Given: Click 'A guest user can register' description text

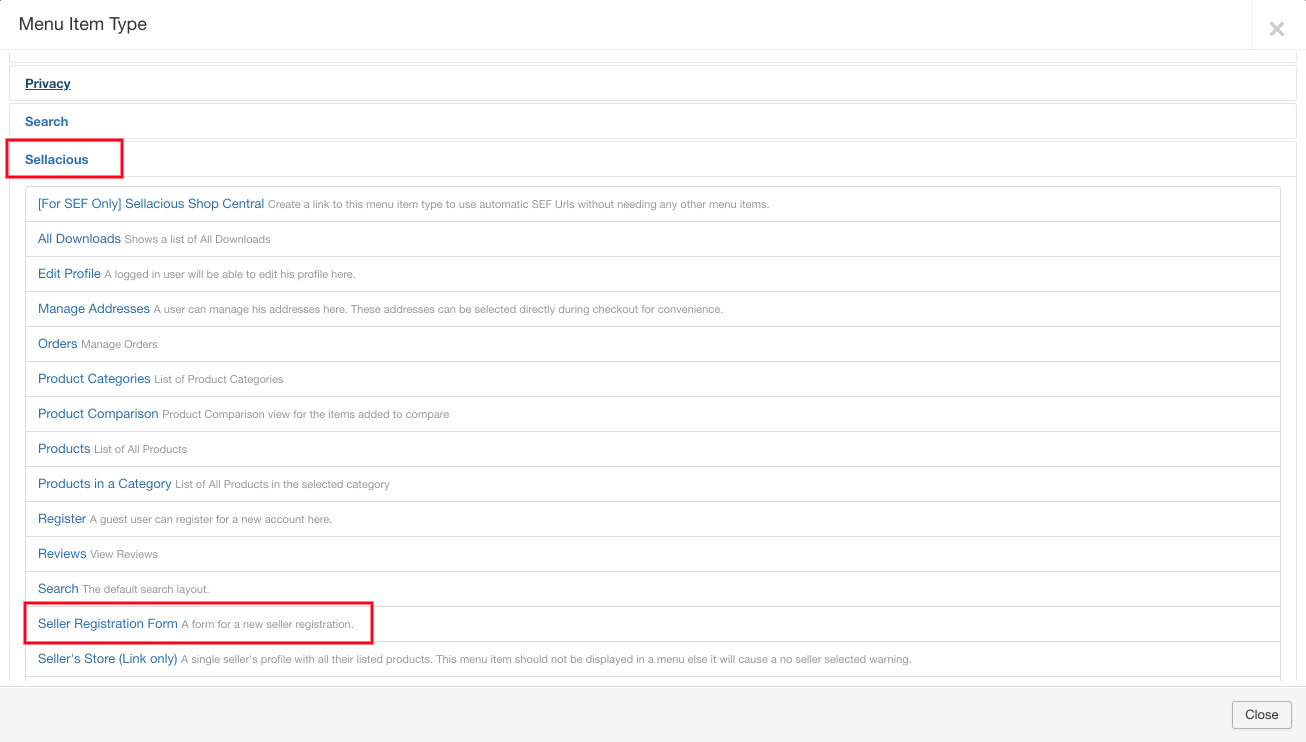Looking at the screenshot, I should pyautogui.click(x=211, y=520).
